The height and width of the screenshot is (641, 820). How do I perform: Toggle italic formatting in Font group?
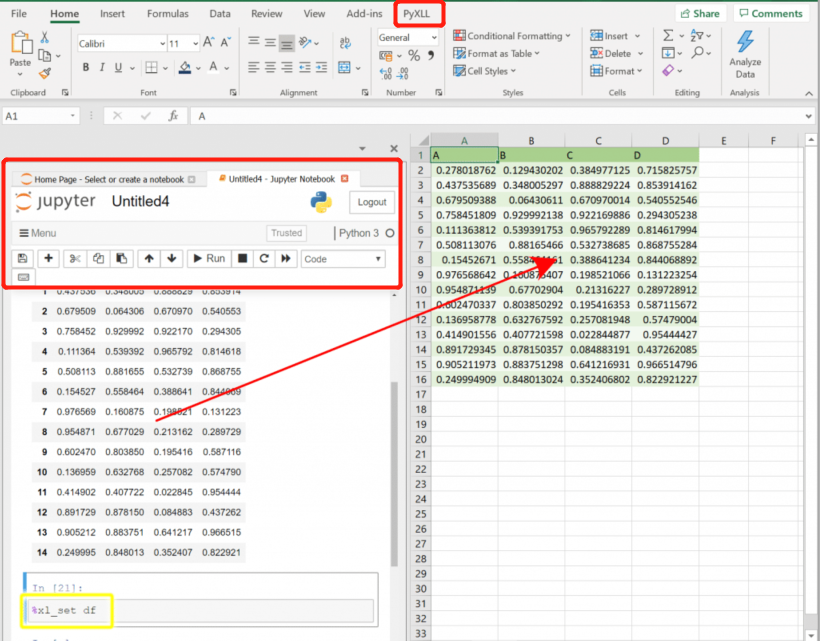[x=103, y=68]
